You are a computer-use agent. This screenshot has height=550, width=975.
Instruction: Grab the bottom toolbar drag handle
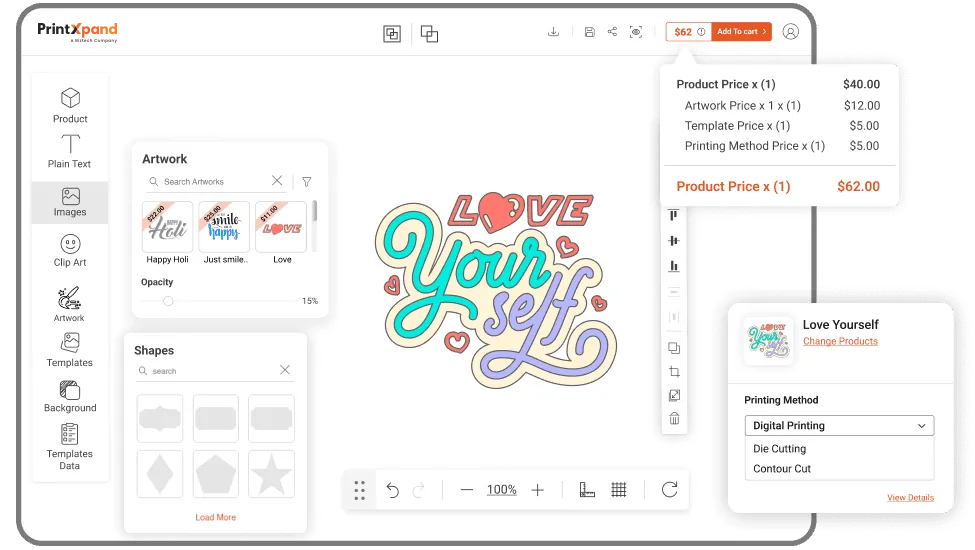pyautogui.click(x=359, y=490)
